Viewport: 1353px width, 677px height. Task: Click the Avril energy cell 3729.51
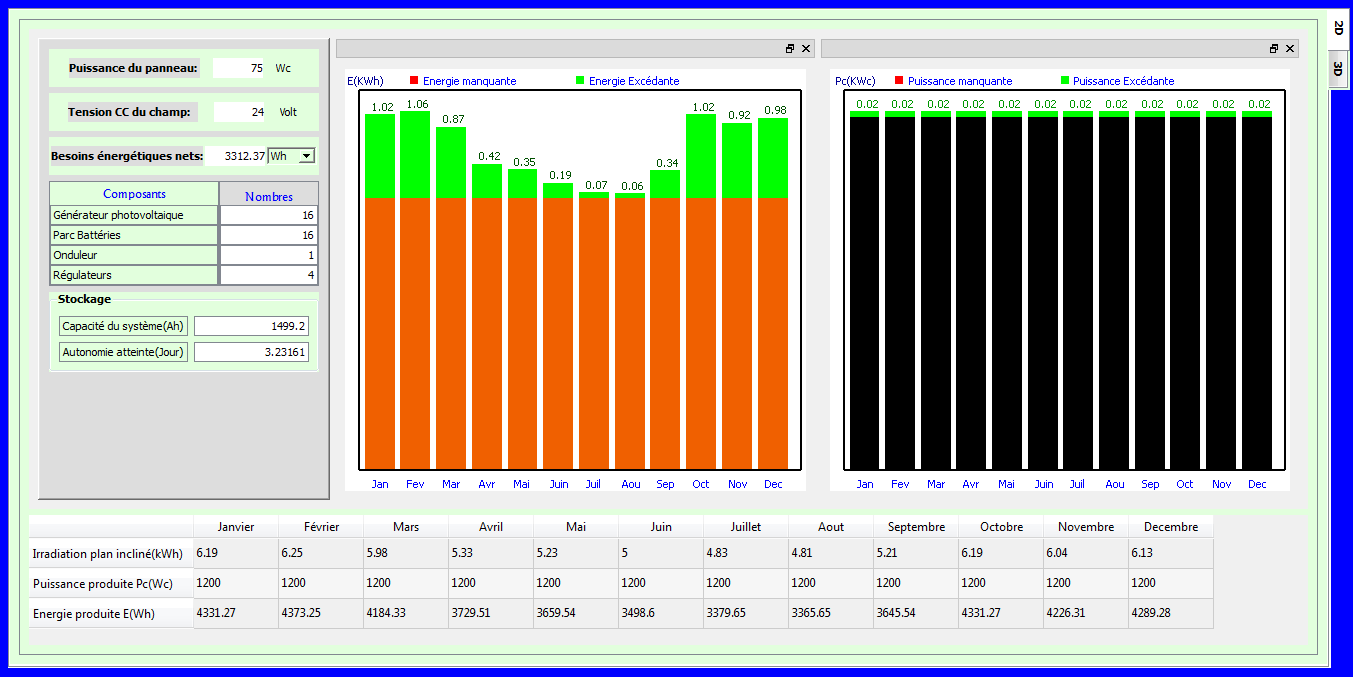491,613
